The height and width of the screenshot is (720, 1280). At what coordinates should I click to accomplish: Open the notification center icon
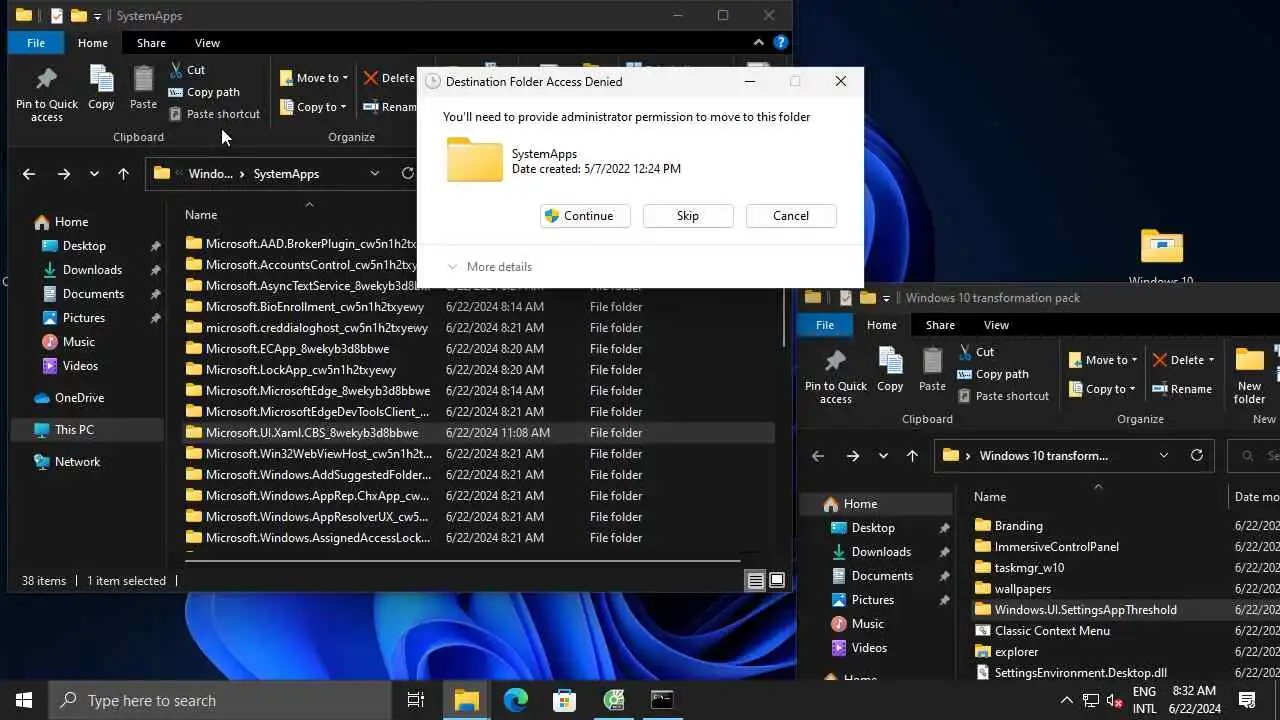1247,700
